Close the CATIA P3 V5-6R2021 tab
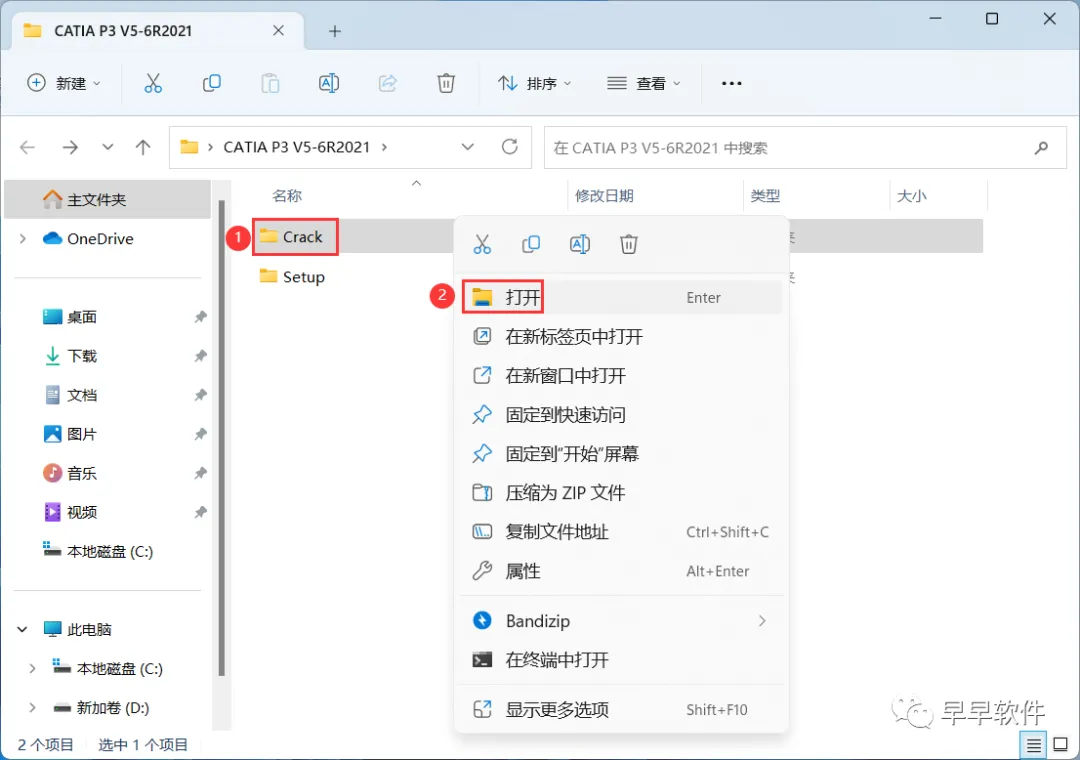The height and width of the screenshot is (760, 1080). click(x=278, y=30)
